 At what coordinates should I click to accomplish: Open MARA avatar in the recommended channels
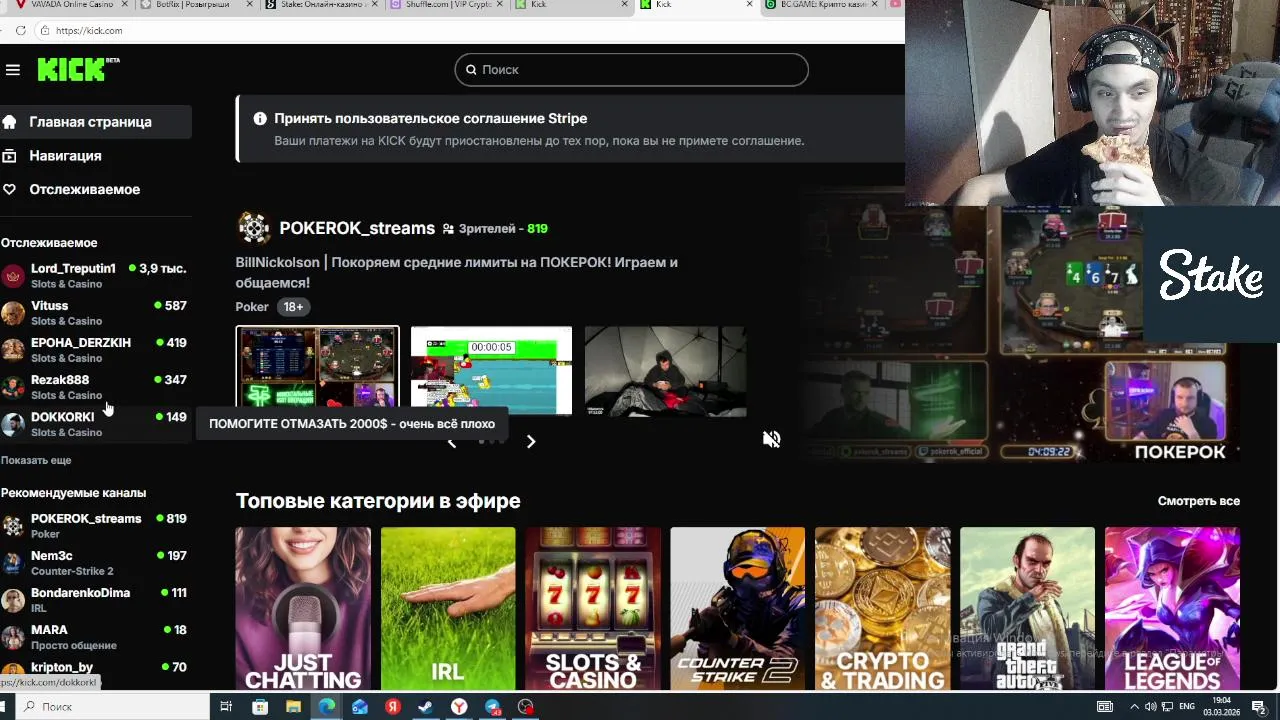pos(13,637)
